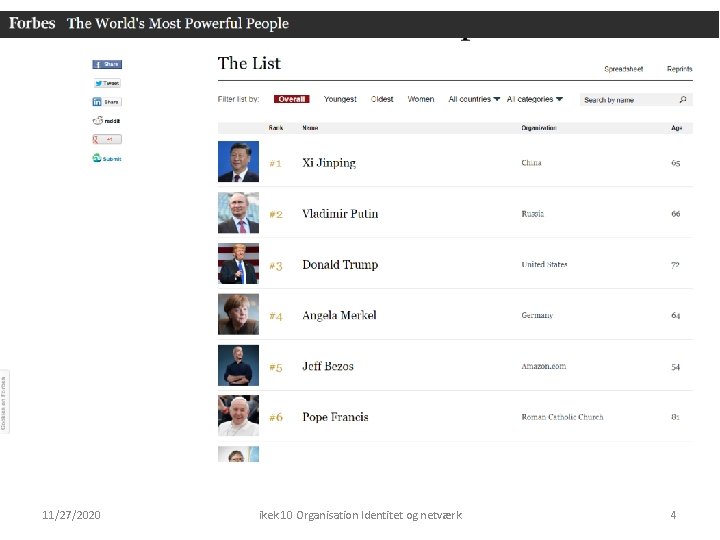Sort by the Organization column header
This screenshot has height=540, width=720.
pos(539,128)
